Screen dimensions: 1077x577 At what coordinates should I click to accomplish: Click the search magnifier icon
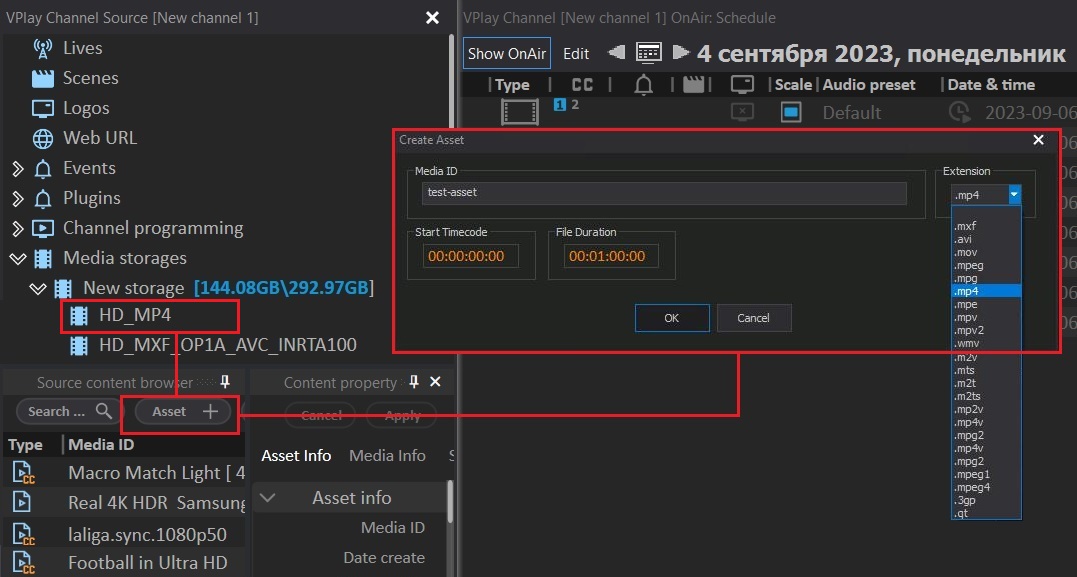[104, 411]
